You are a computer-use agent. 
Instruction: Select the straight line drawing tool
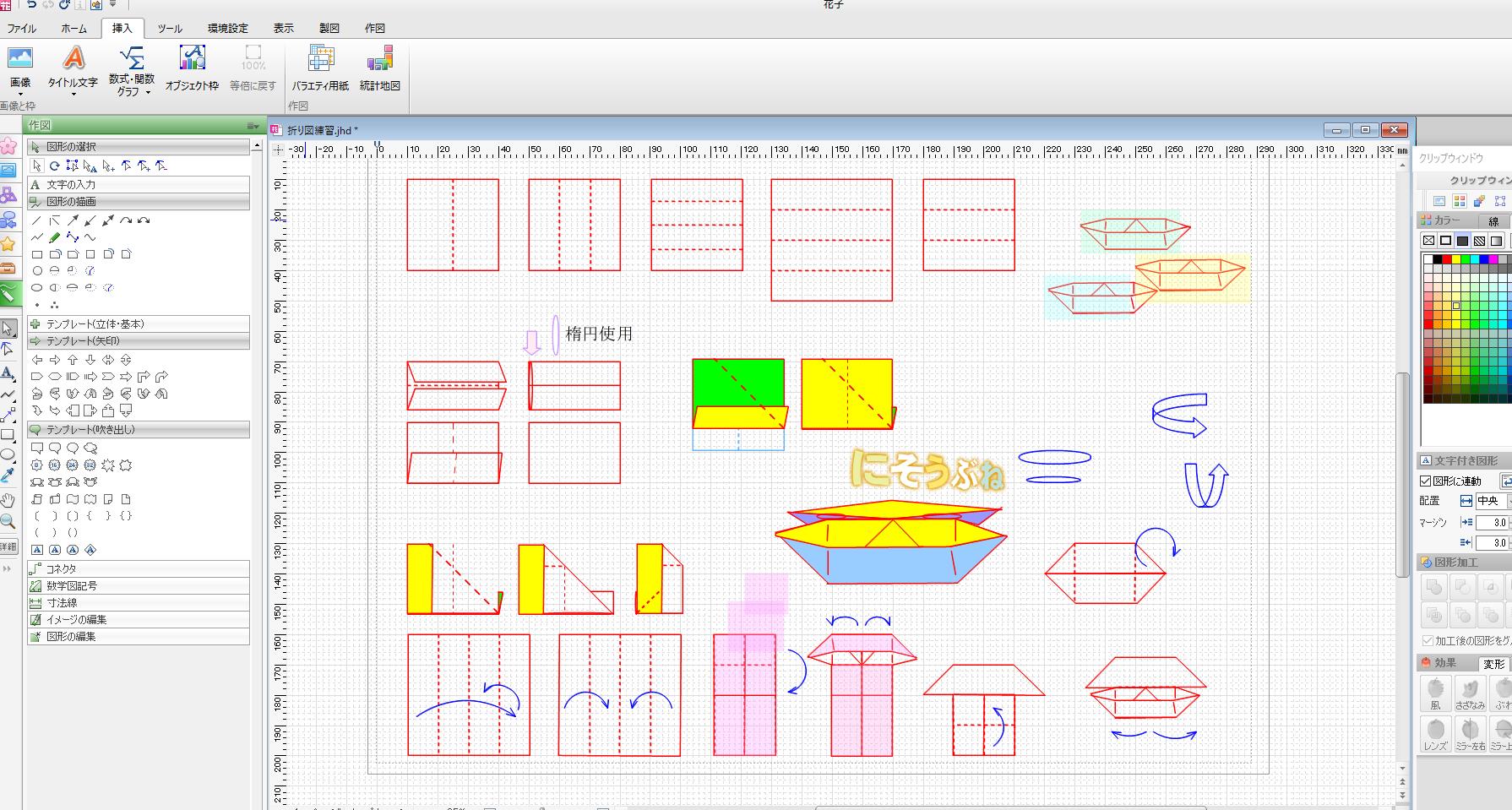tap(36, 220)
